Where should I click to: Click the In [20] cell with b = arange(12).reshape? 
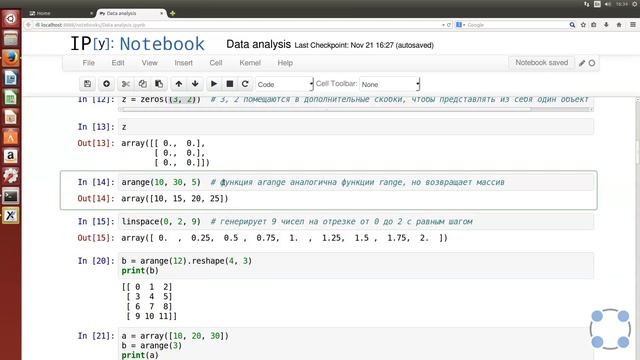[x=356, y=266]
